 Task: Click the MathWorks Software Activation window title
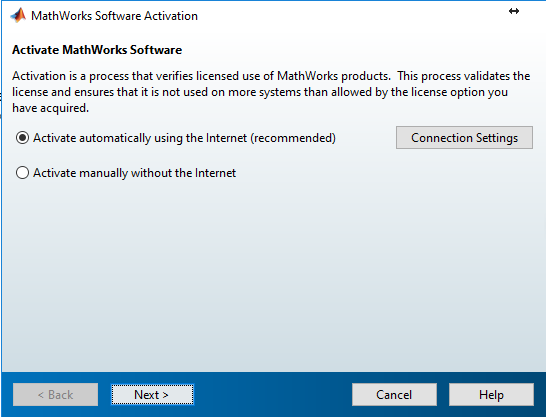[x=114, y=16]
